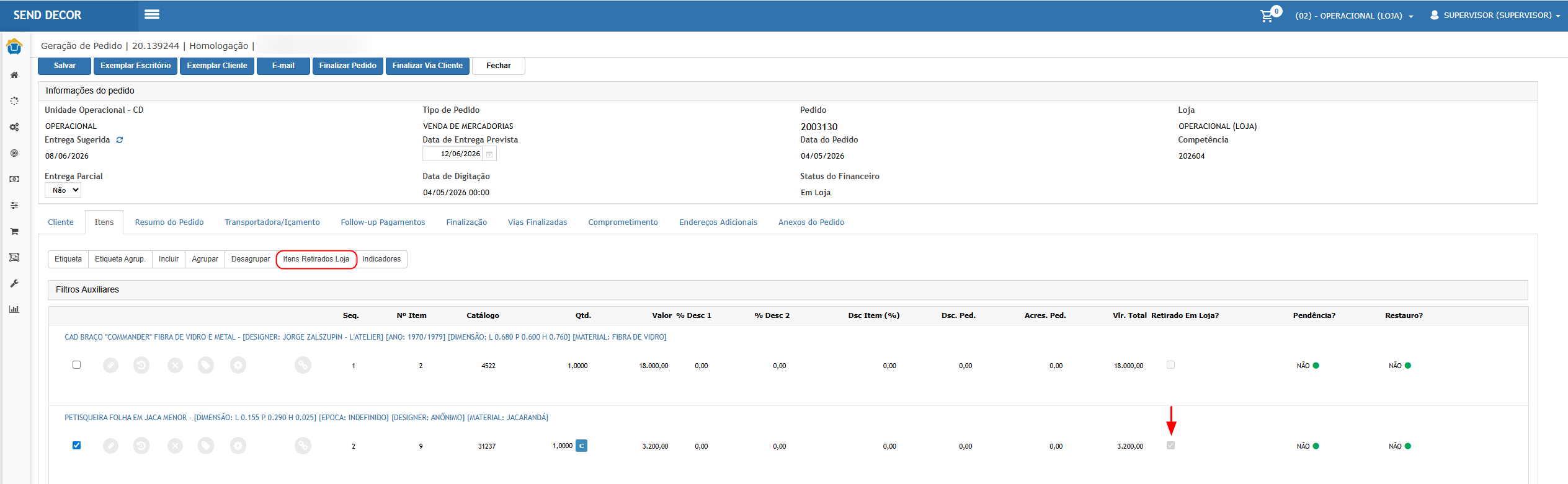Click the gear icon on the Cad Braço Commander row
The height and width of the screenshot is (484, 1568).
(x=238, y=365)
